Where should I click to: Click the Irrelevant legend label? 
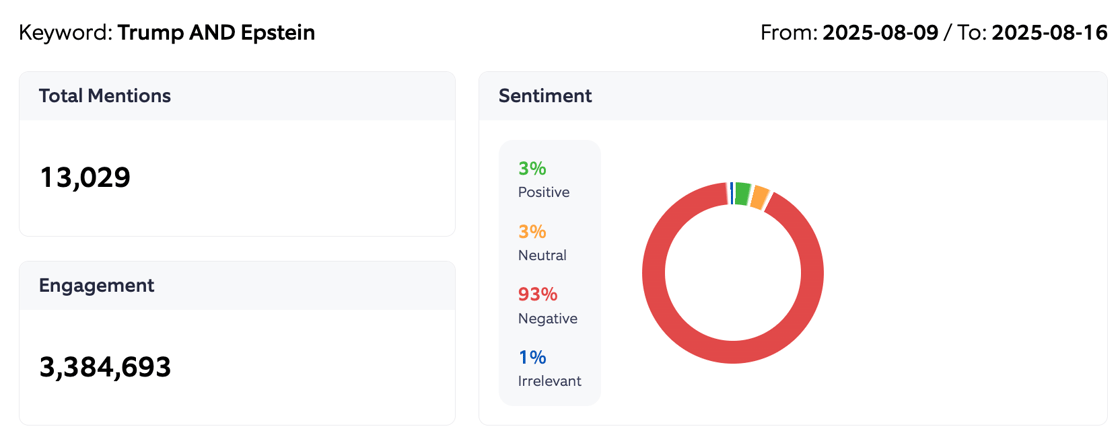(x=549, y=381)
